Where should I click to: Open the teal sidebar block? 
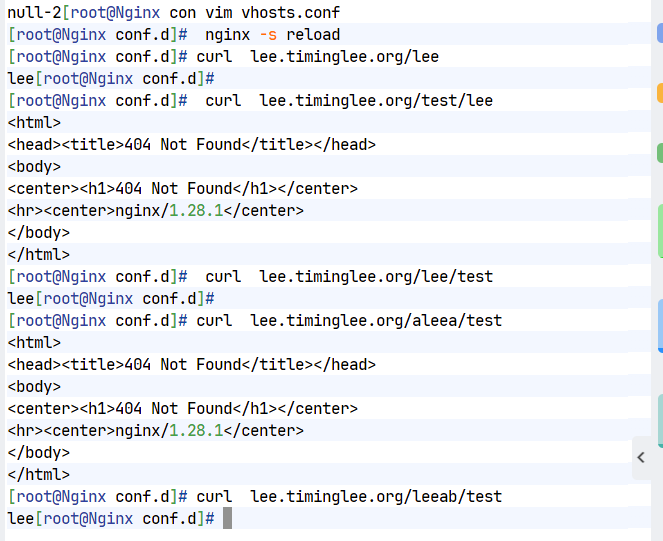click(660, 420)
